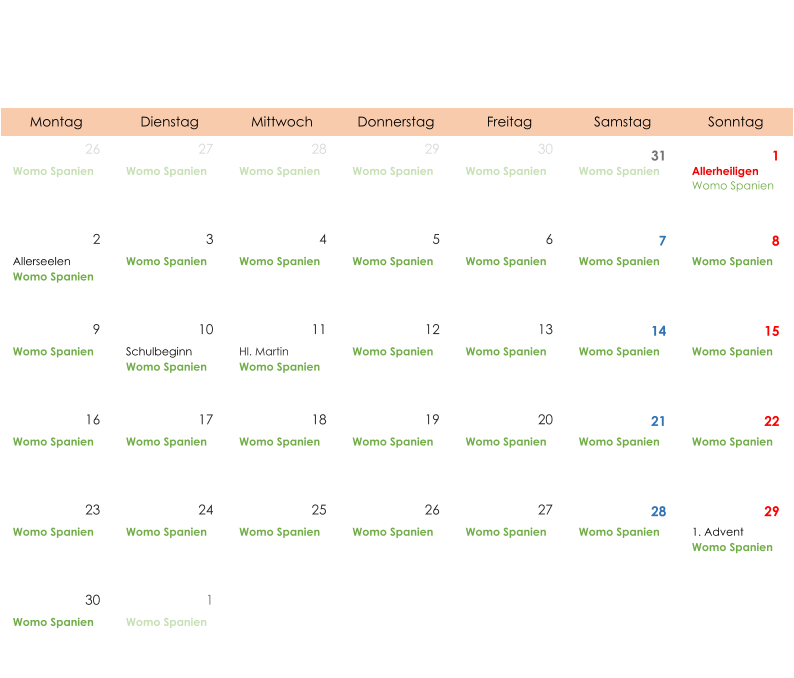
Task: Select the gray date number 31
Action: (x=657, y=156)
